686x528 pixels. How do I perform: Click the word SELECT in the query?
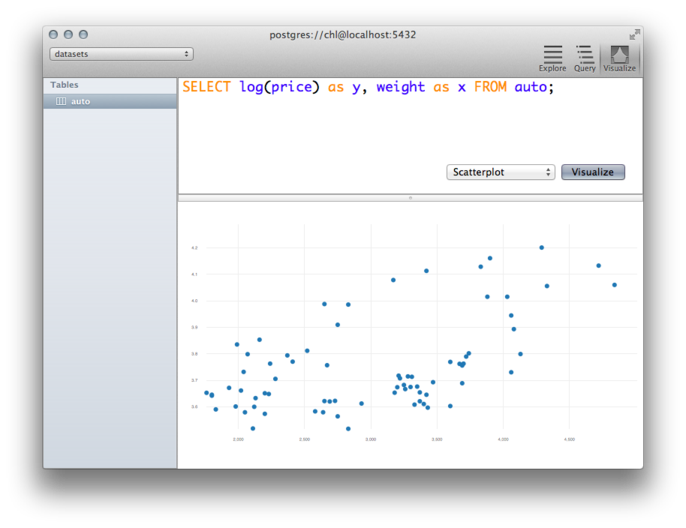coord(206,88)
